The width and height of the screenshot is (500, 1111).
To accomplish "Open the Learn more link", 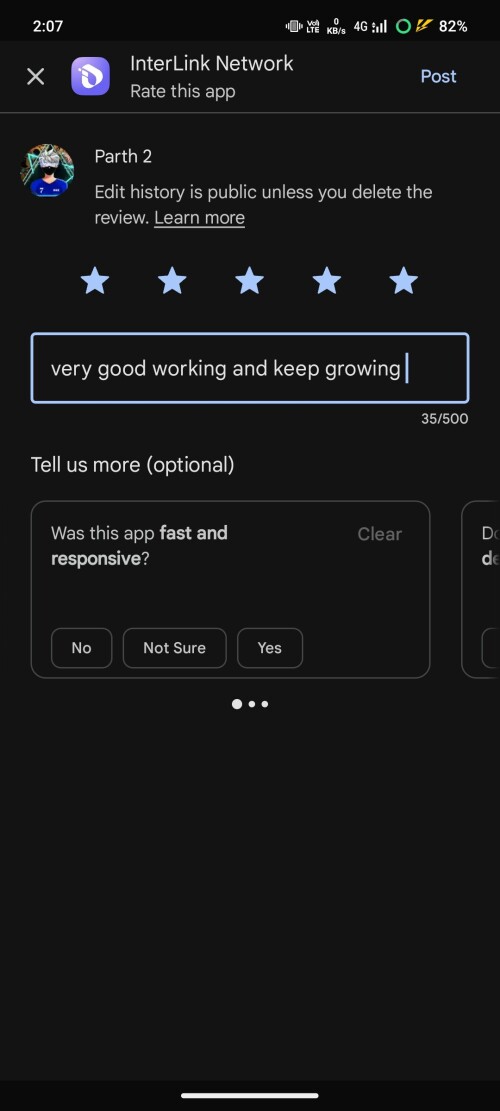I will tap(199, 218).
